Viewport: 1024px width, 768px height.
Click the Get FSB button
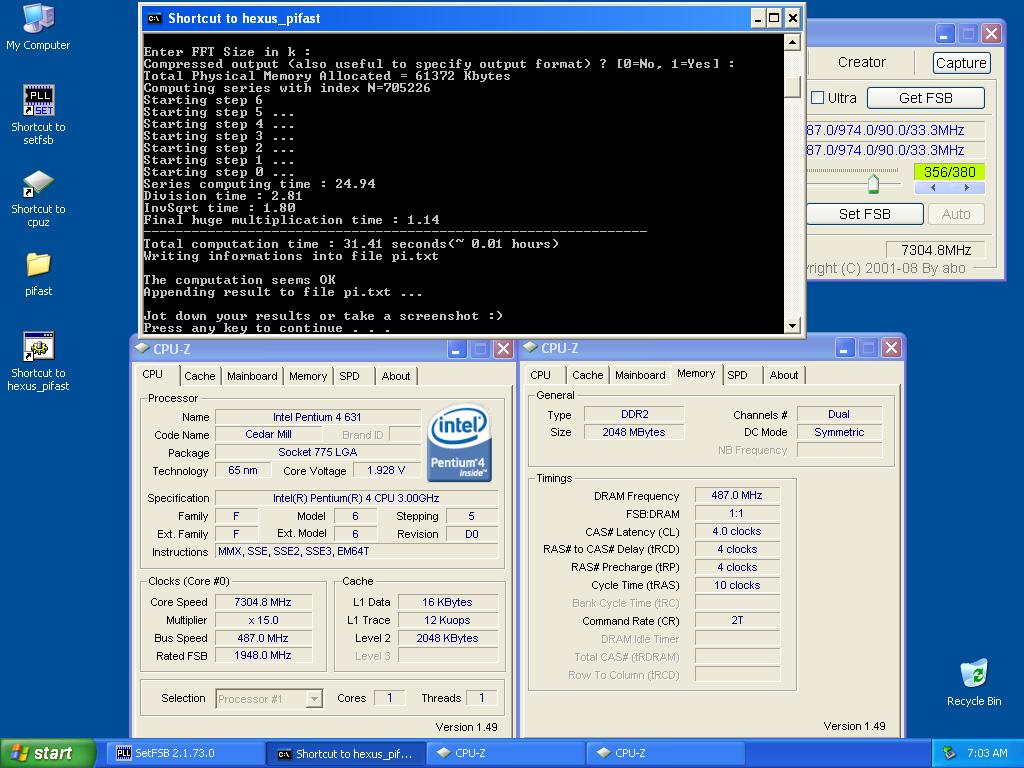pyautogui.click(x=925, y=98)
